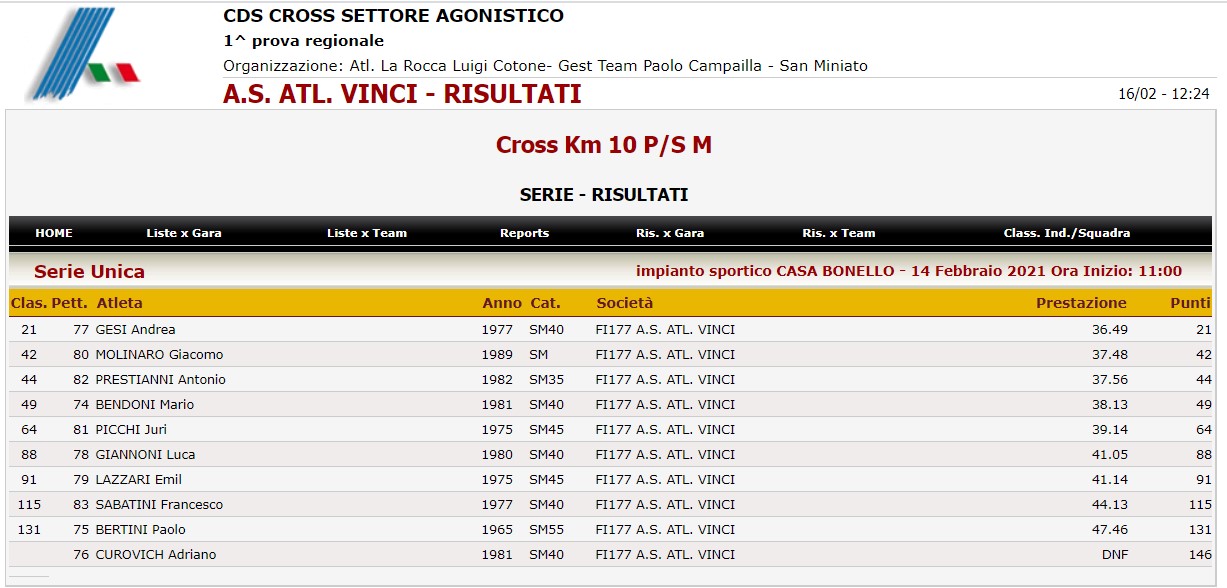Select athlete PRESTIANNI Antonio
The width and height of the screenshot is (1227, 588).
pos(160,379)
